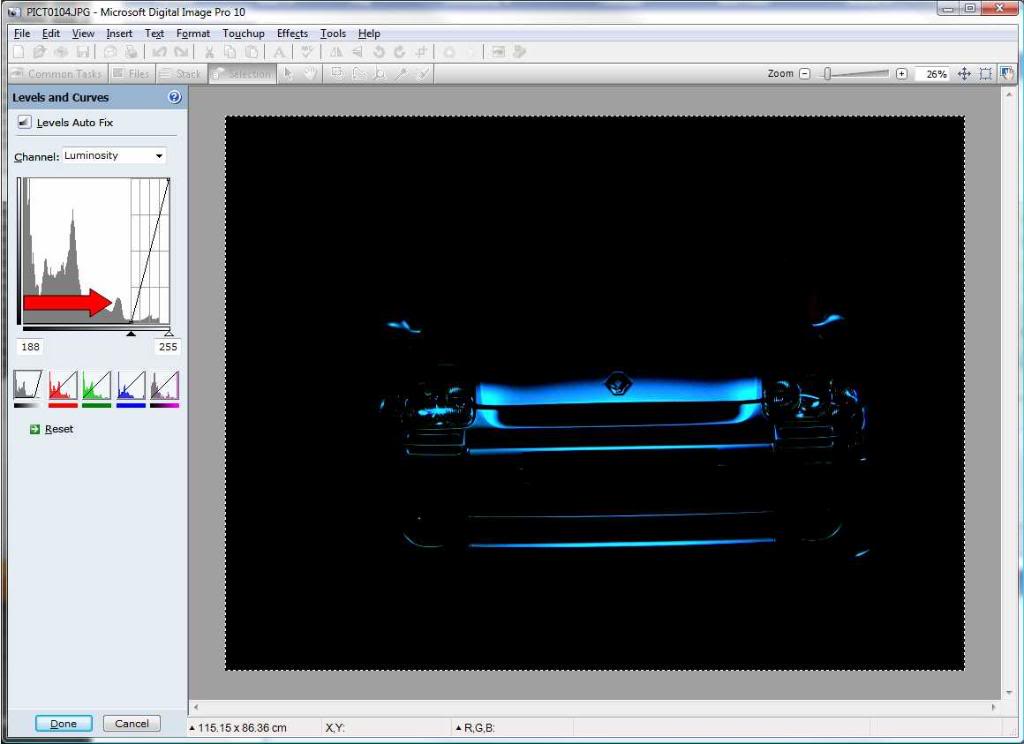This screenshot has width=1024, height=744.
Task: Select the blue channel histogram thumbnail
Action: tap(131, 386)
